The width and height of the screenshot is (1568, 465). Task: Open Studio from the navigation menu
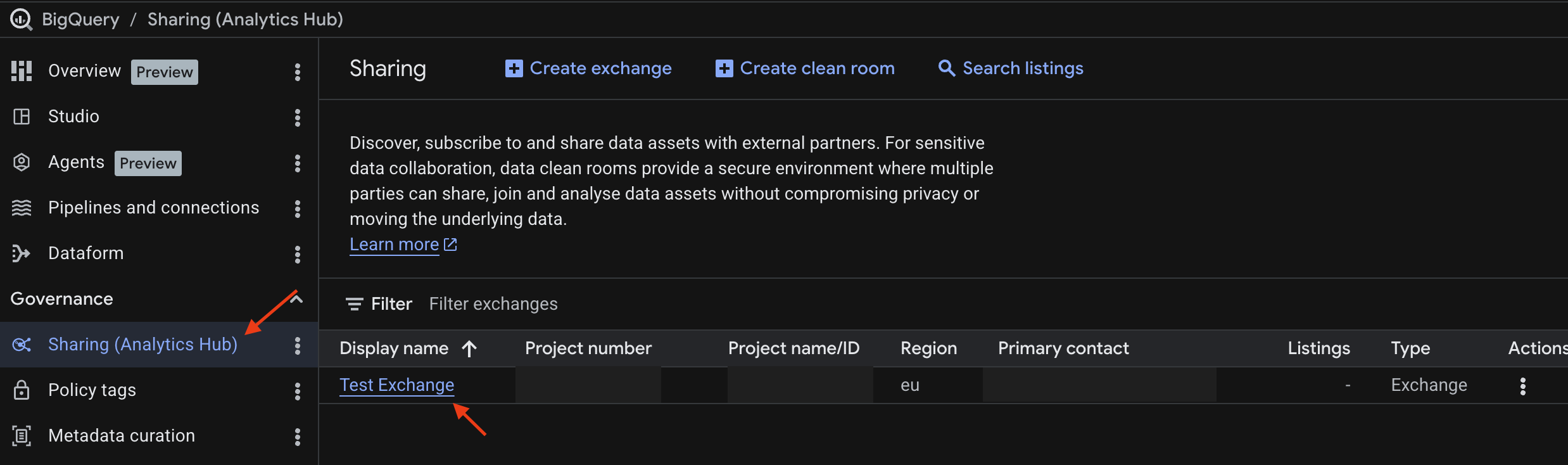click(x=73, y=117)
